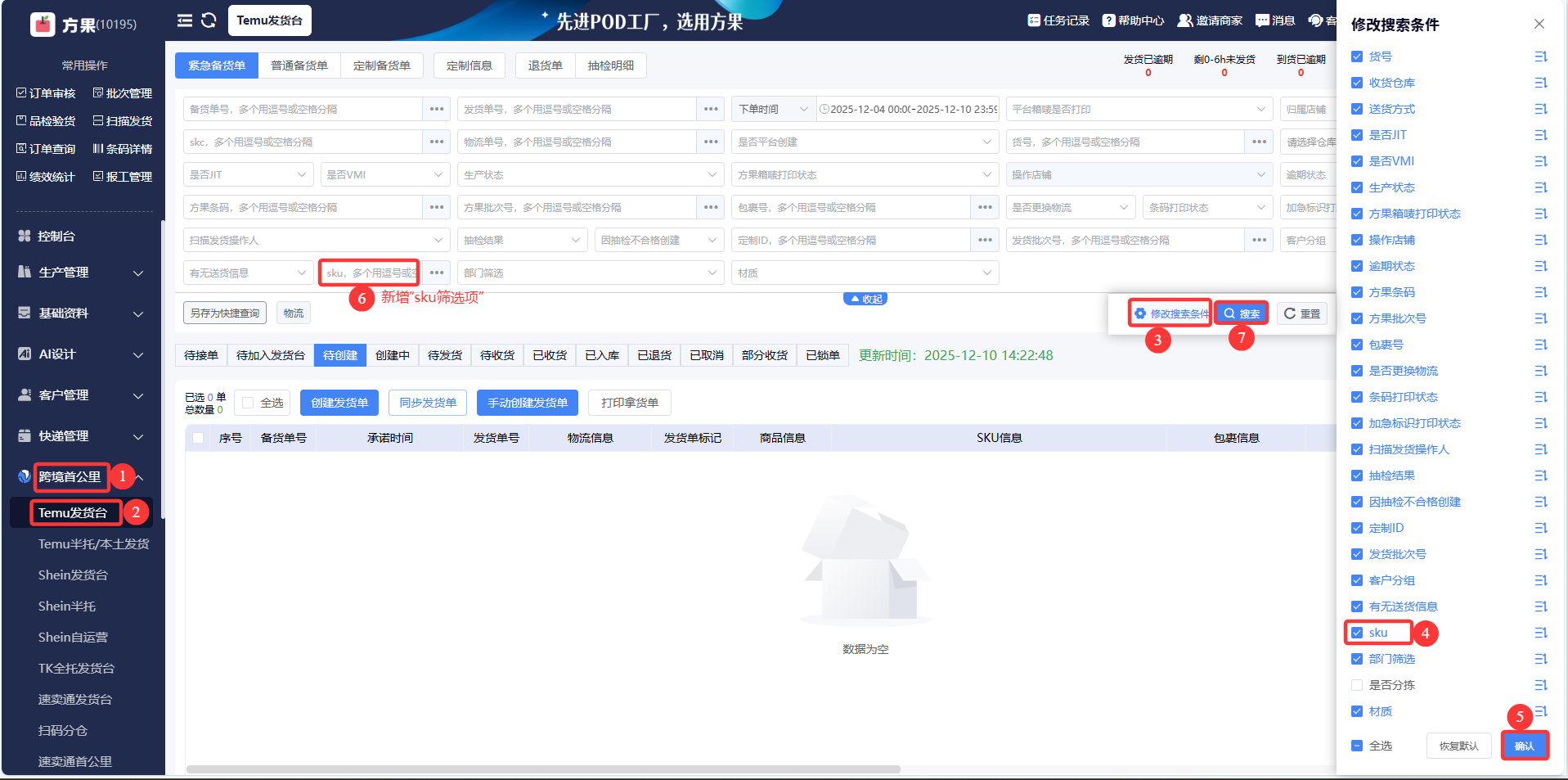Uncheck the sku checkbox in panel
Viewport: 1568px width, 780px height.
pos(1357,633)
